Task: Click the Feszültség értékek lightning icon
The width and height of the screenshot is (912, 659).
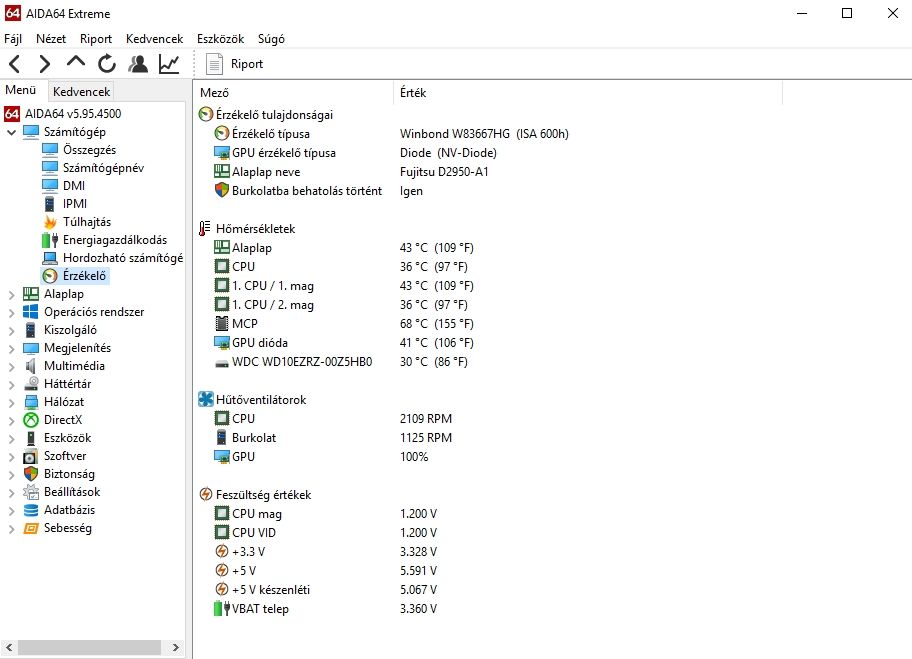Action: 205,494
